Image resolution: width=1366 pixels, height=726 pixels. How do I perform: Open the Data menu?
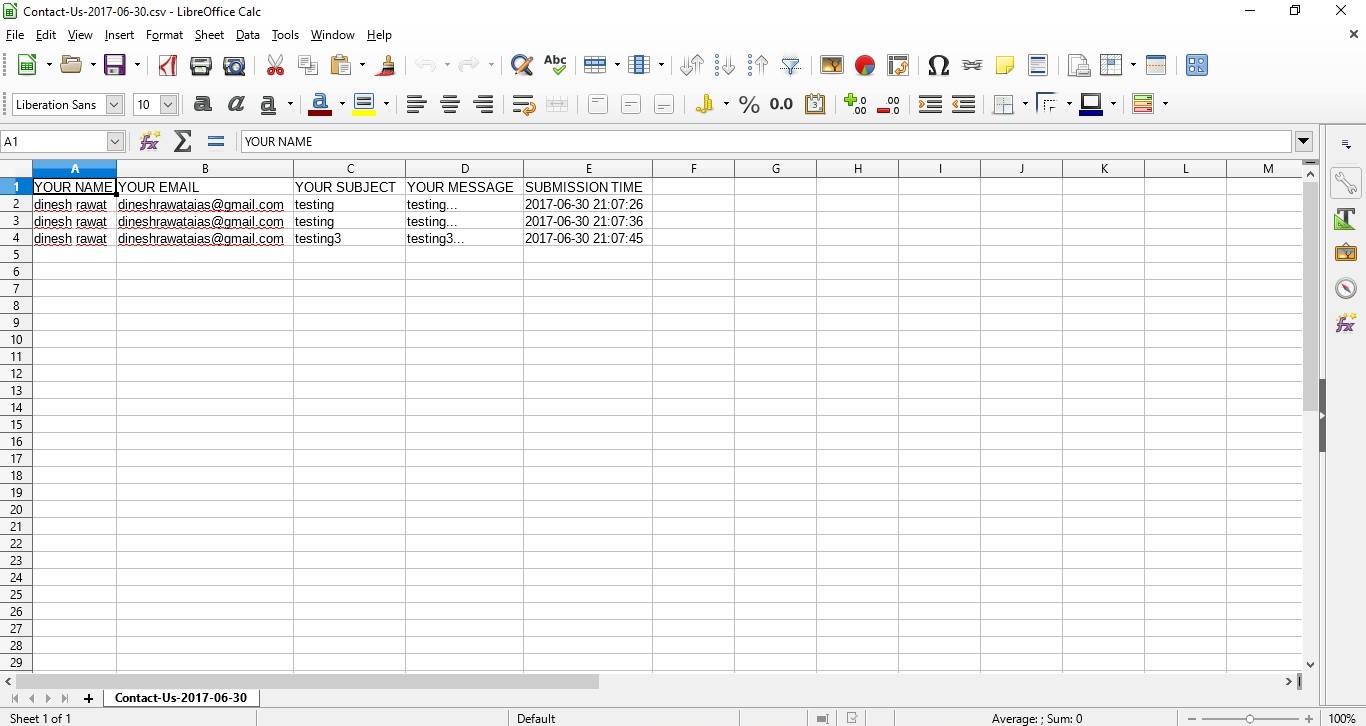click(x=248, y=35)
